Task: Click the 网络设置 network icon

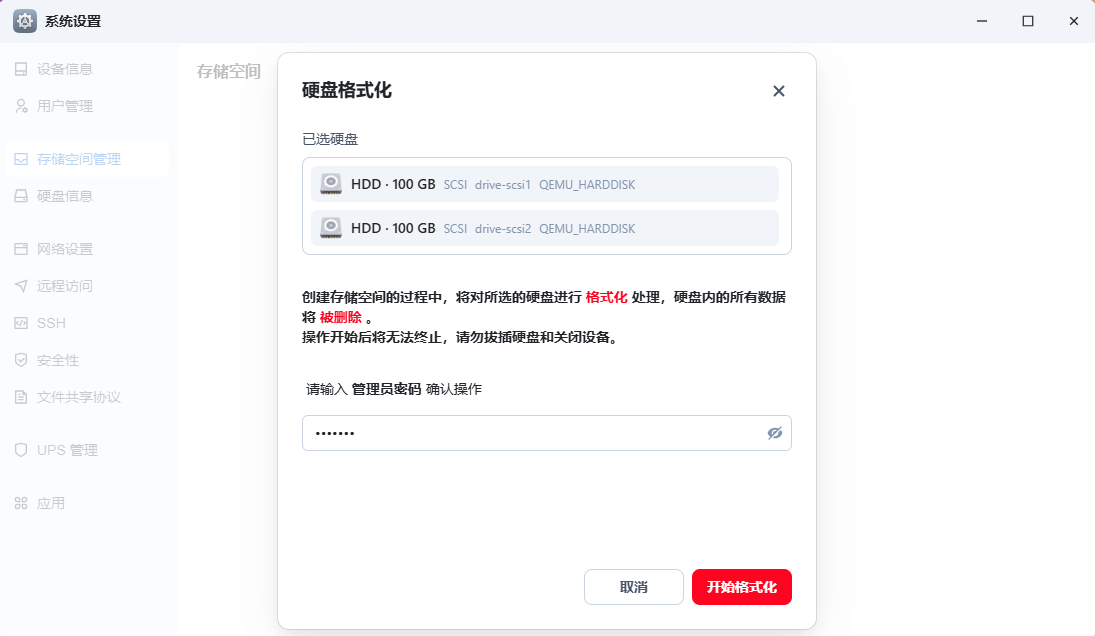Action: click(x=21, y=249)
